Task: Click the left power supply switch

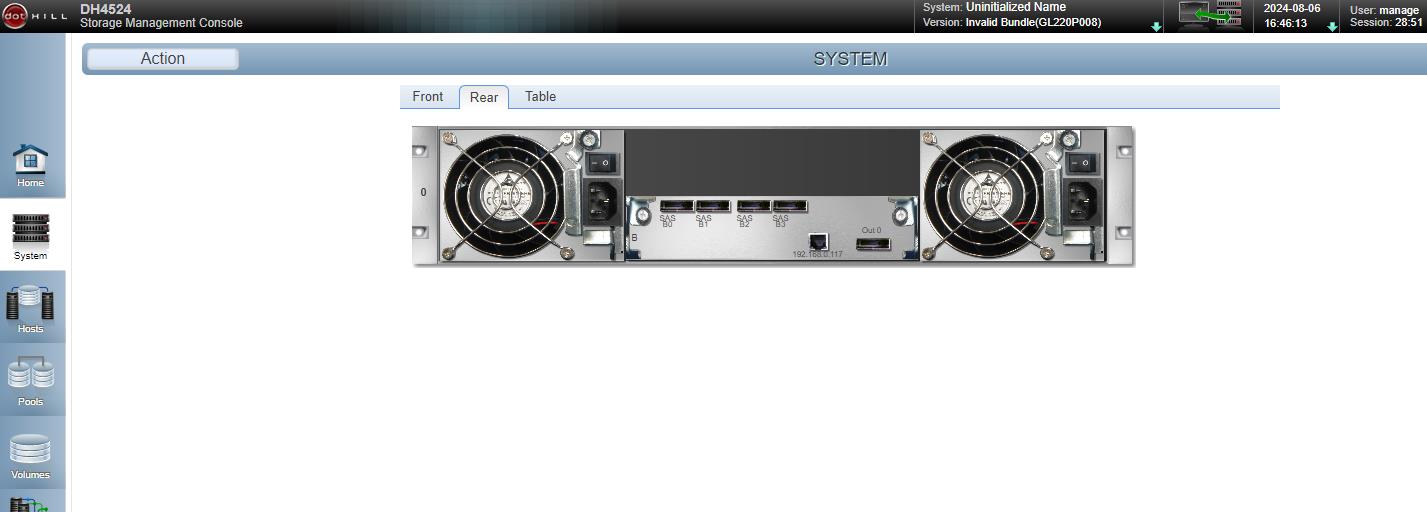Action: (600, 162)
